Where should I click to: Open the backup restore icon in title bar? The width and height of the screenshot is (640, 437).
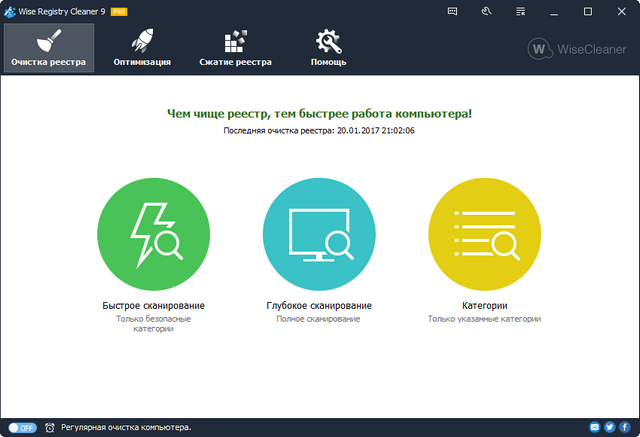[x=487, y=11]
